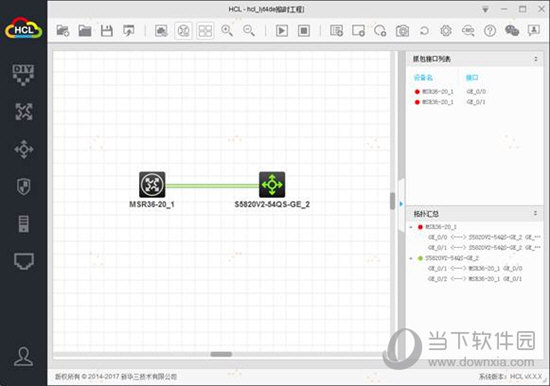
Task: Open help via the question mark icon
Action: (490, 31)
